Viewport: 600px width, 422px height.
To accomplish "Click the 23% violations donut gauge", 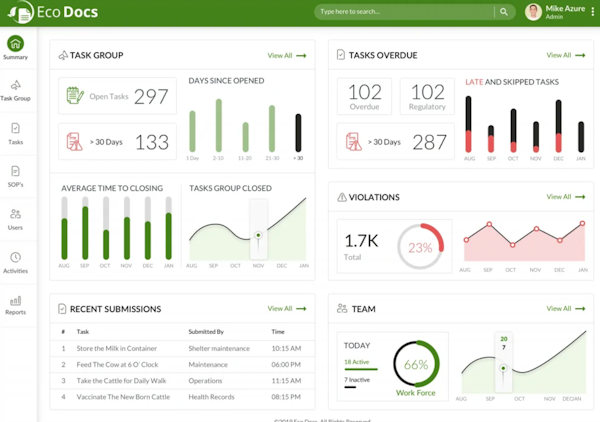I will coord(420,247).
